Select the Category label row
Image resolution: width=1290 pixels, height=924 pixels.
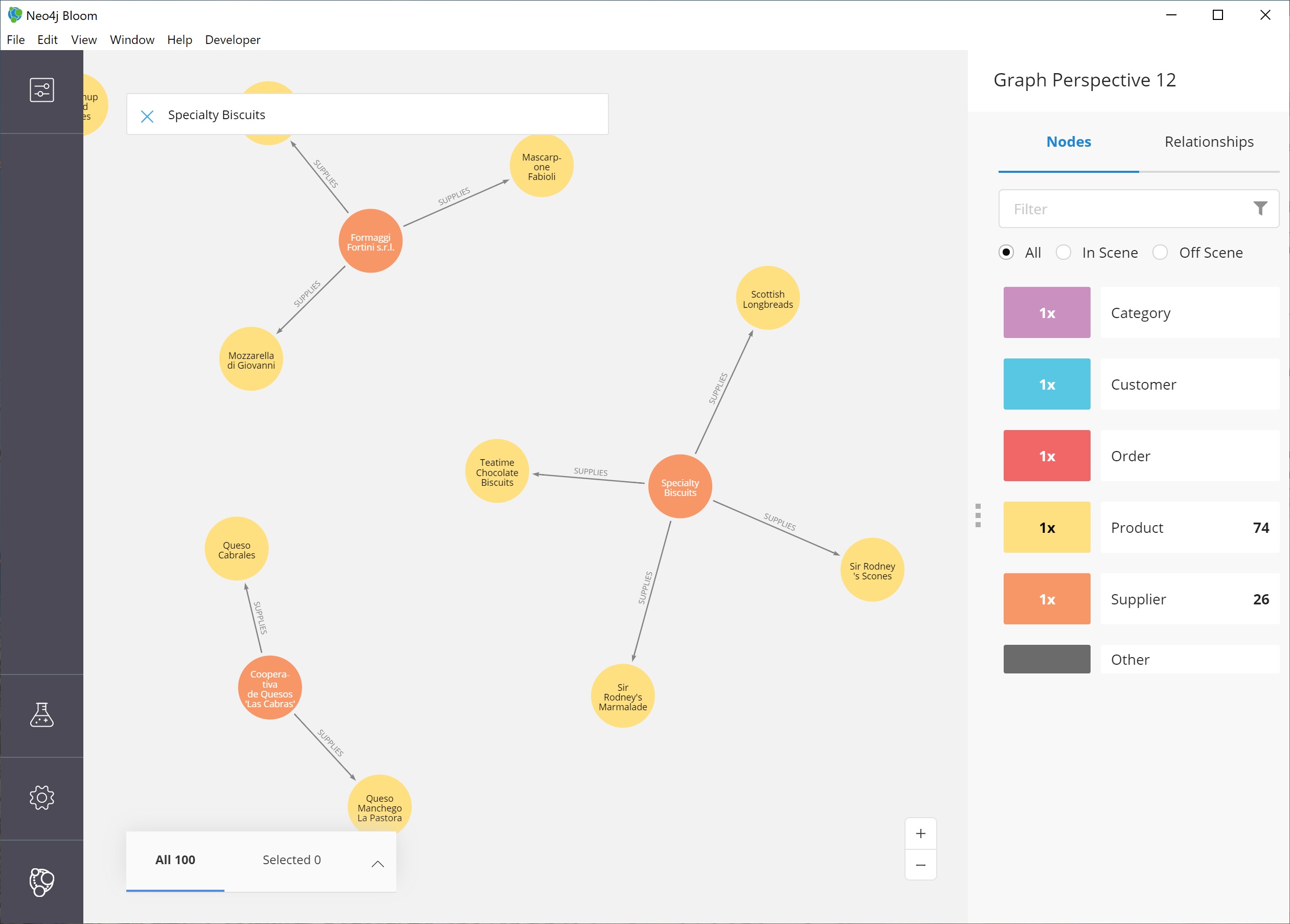1190,312
